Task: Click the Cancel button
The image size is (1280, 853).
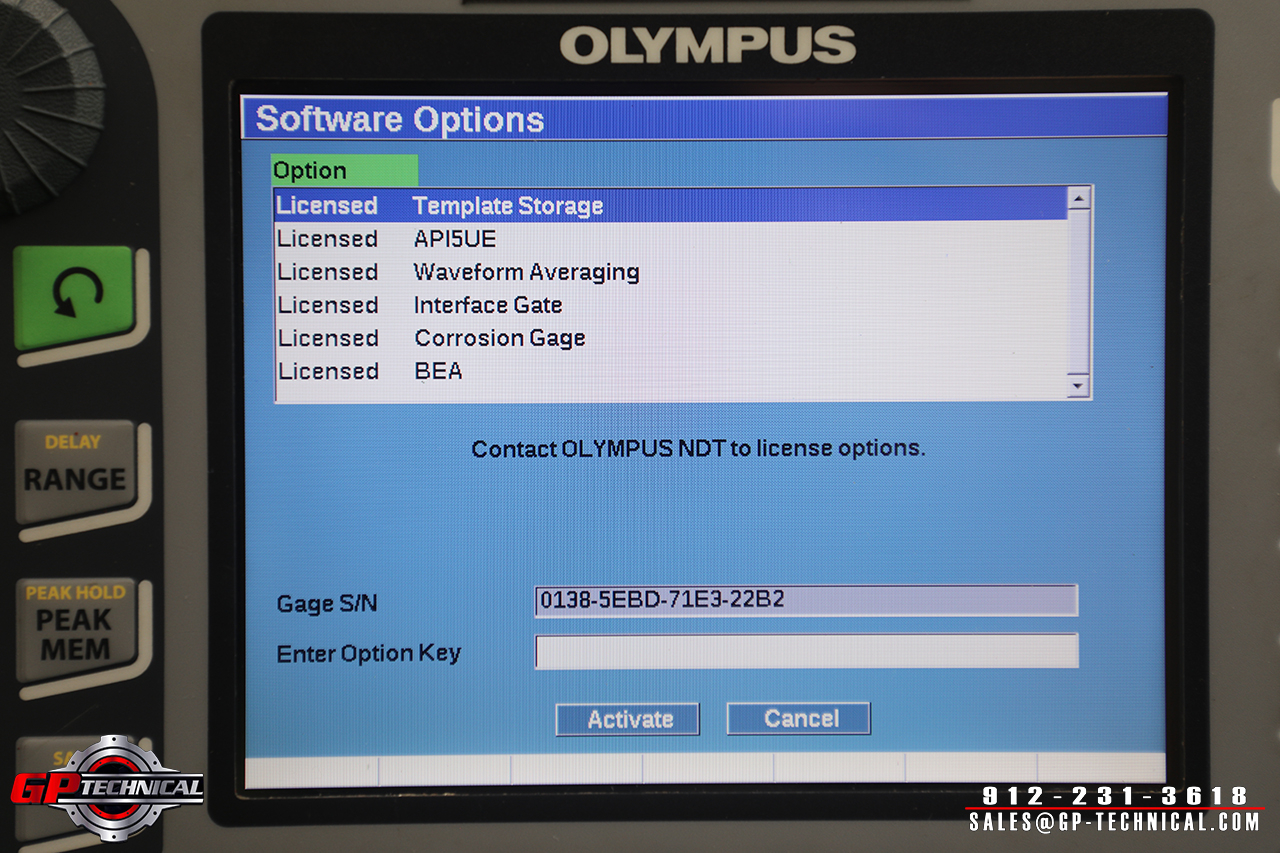Action: point(799,718)
